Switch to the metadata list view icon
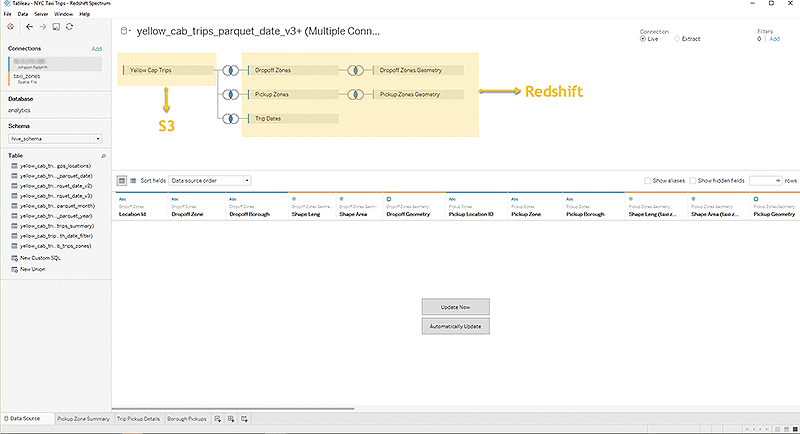The width and height of the screenshot is (800, 434). tap(133, 181)
